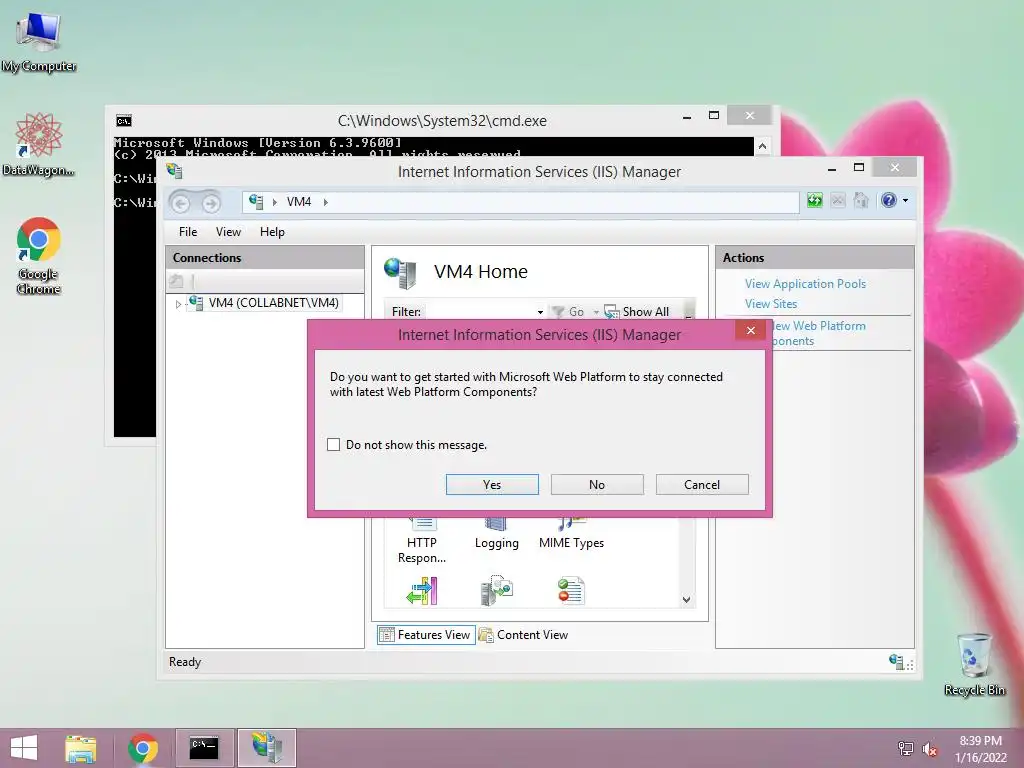Click Show All in the filter bar
The width and height of the screenshot is (1024, 768).
tap(637, 312)
